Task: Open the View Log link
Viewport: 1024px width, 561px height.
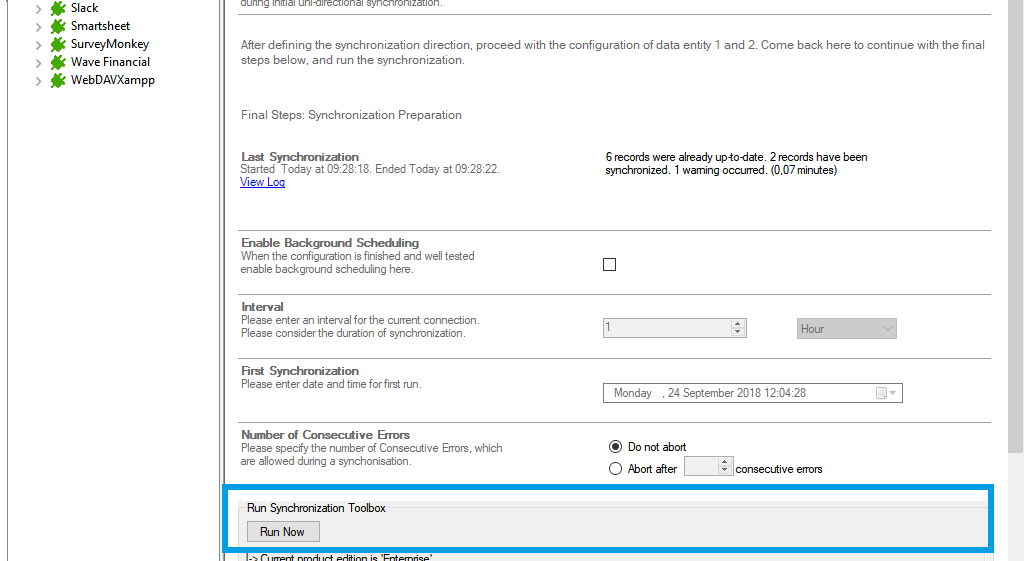Action: [x=262, y=182]
